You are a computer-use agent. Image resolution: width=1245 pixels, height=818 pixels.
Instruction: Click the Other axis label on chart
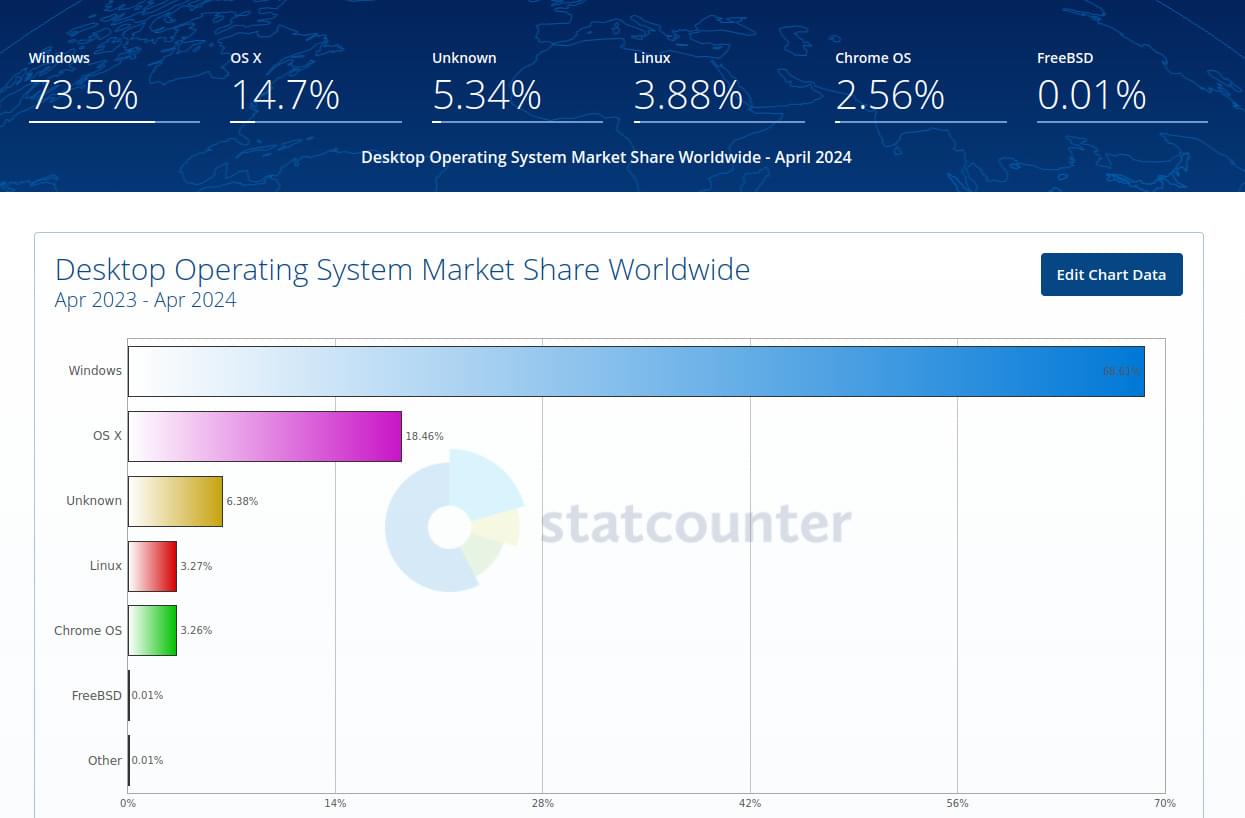(105, 761)
